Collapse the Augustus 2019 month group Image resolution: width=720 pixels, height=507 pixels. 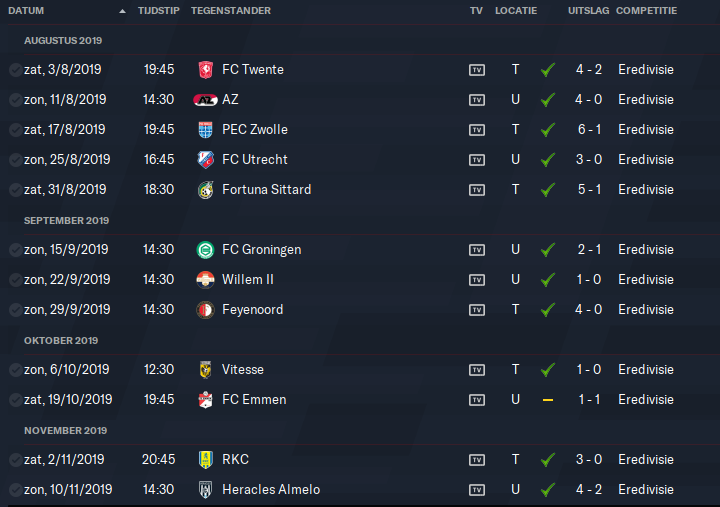[x=63, y=40]
